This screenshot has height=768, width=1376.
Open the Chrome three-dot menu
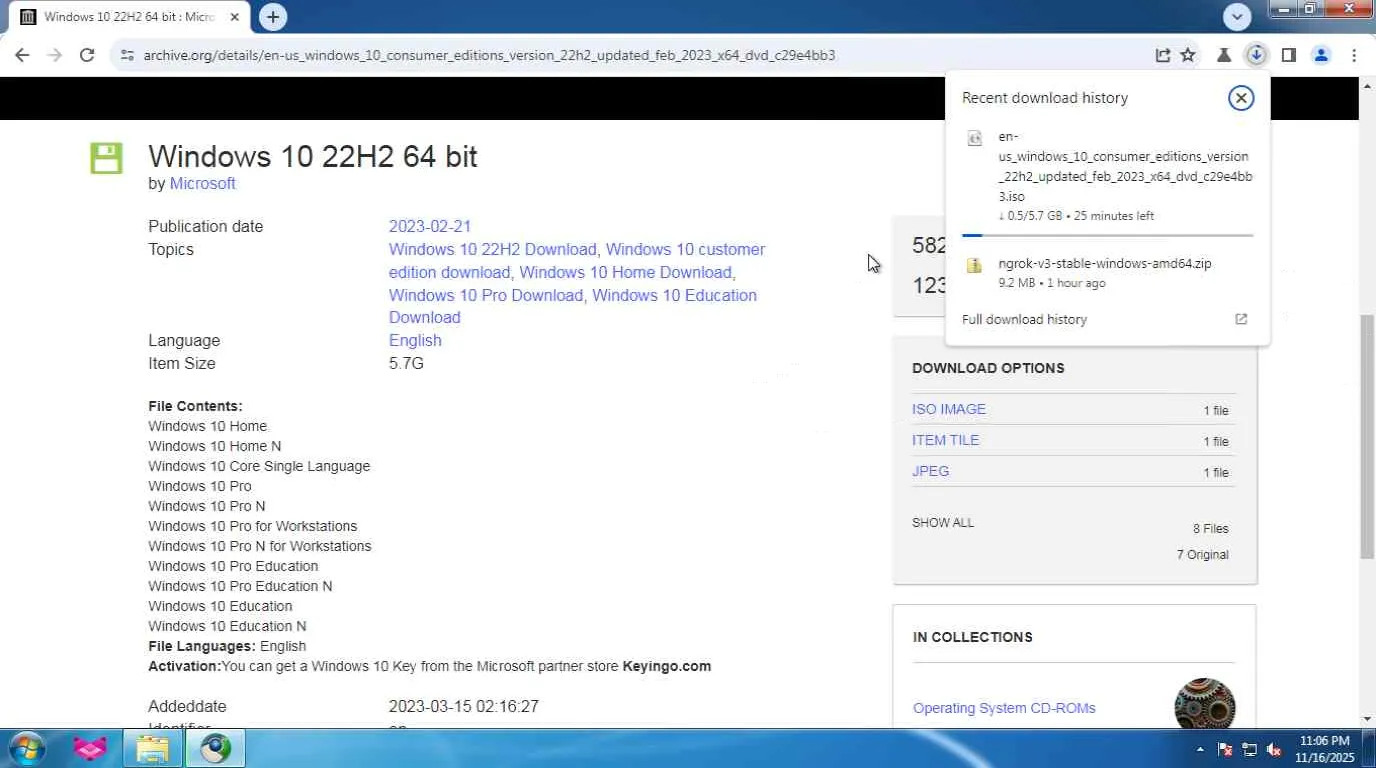1354,55
